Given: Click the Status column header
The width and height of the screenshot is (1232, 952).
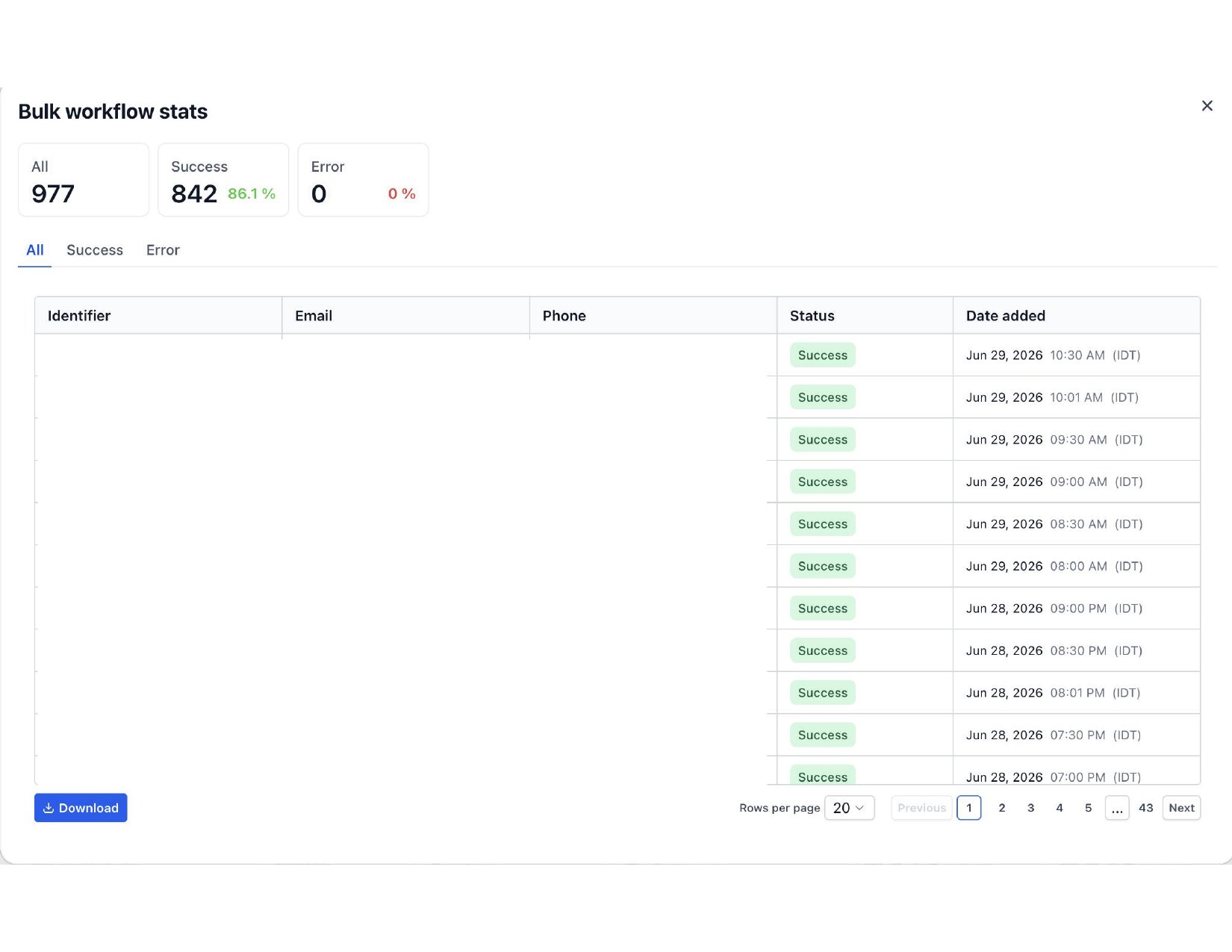Looking at the screenshot, I should (x=865, y=316).
